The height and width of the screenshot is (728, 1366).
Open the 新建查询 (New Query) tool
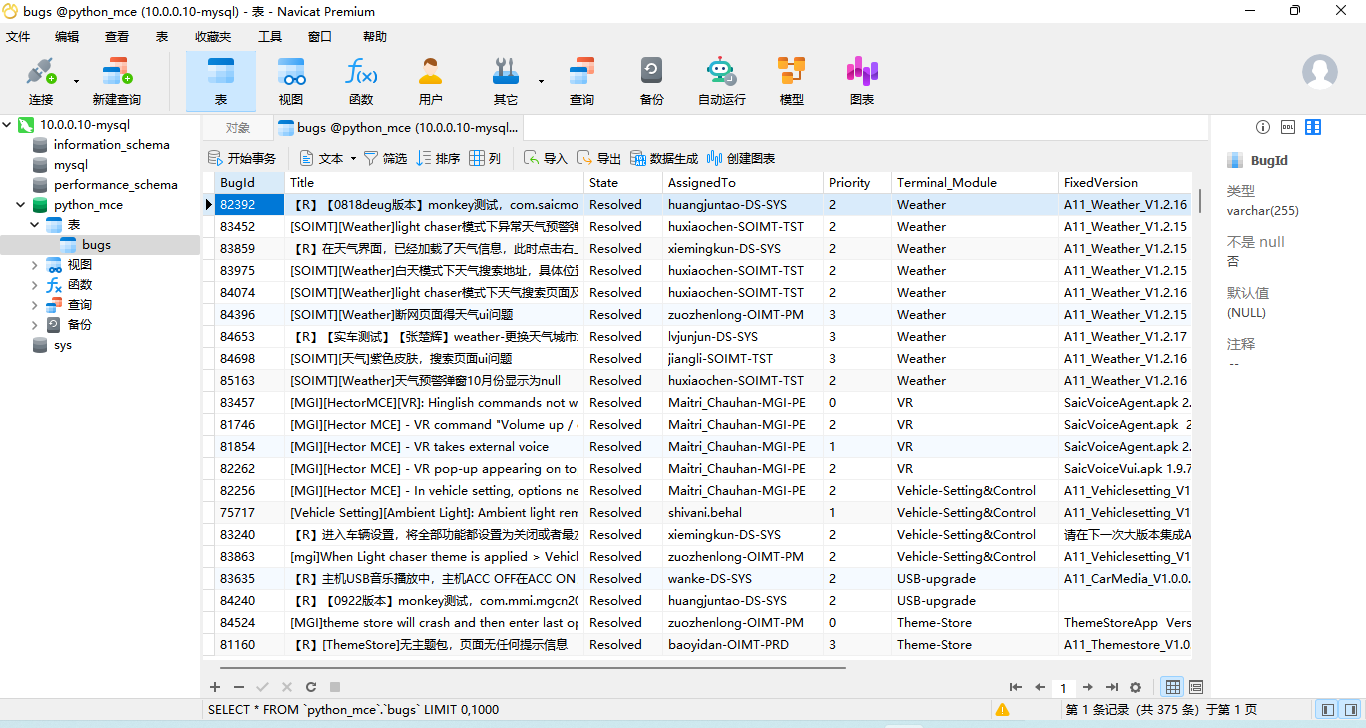pyautogui.click(x=117, y=80)
